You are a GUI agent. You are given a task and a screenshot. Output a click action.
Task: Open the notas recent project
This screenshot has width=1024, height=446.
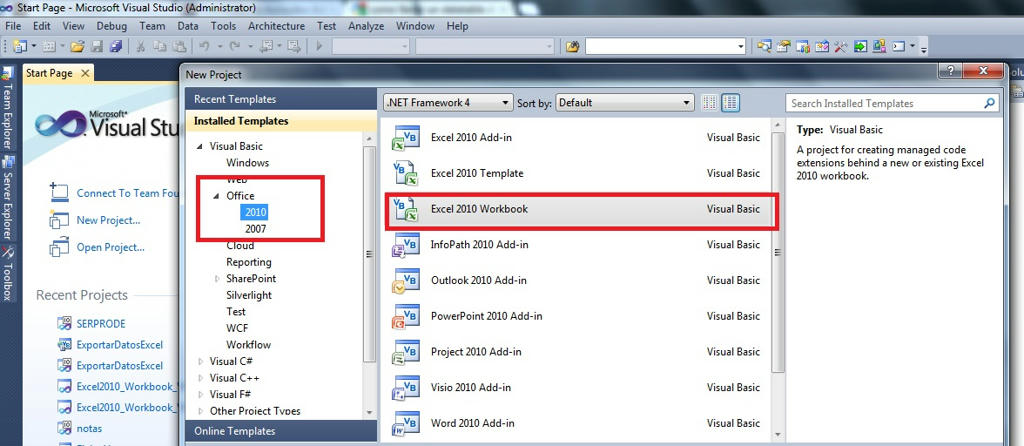tap(89, 428)
